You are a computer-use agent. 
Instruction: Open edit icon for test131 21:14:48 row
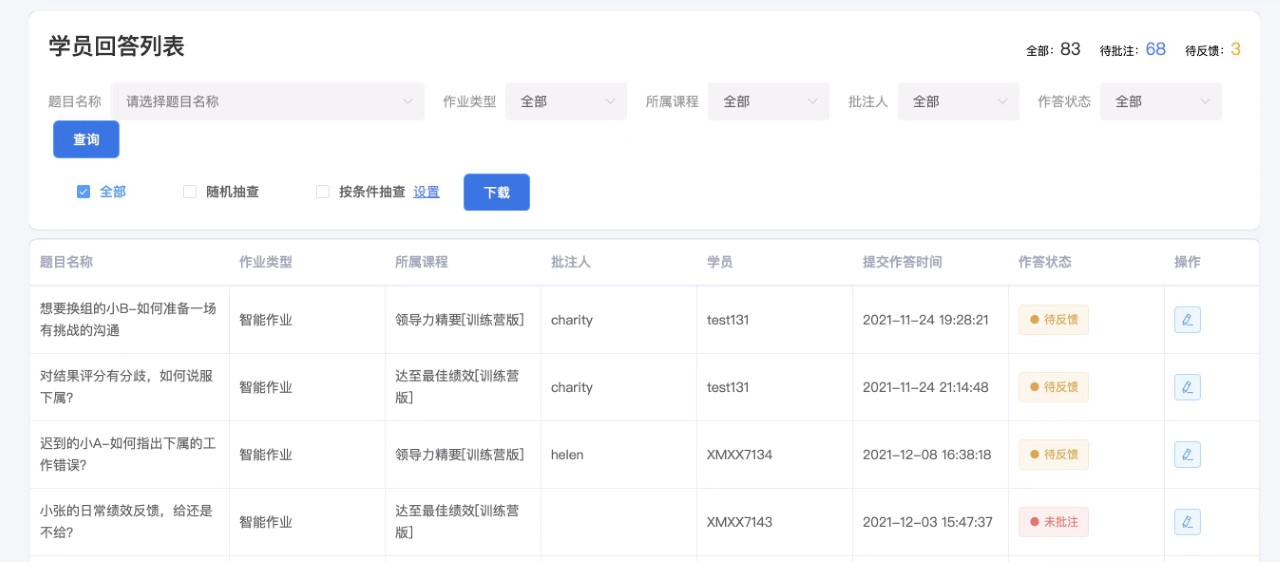click(x=1187, y=387)
